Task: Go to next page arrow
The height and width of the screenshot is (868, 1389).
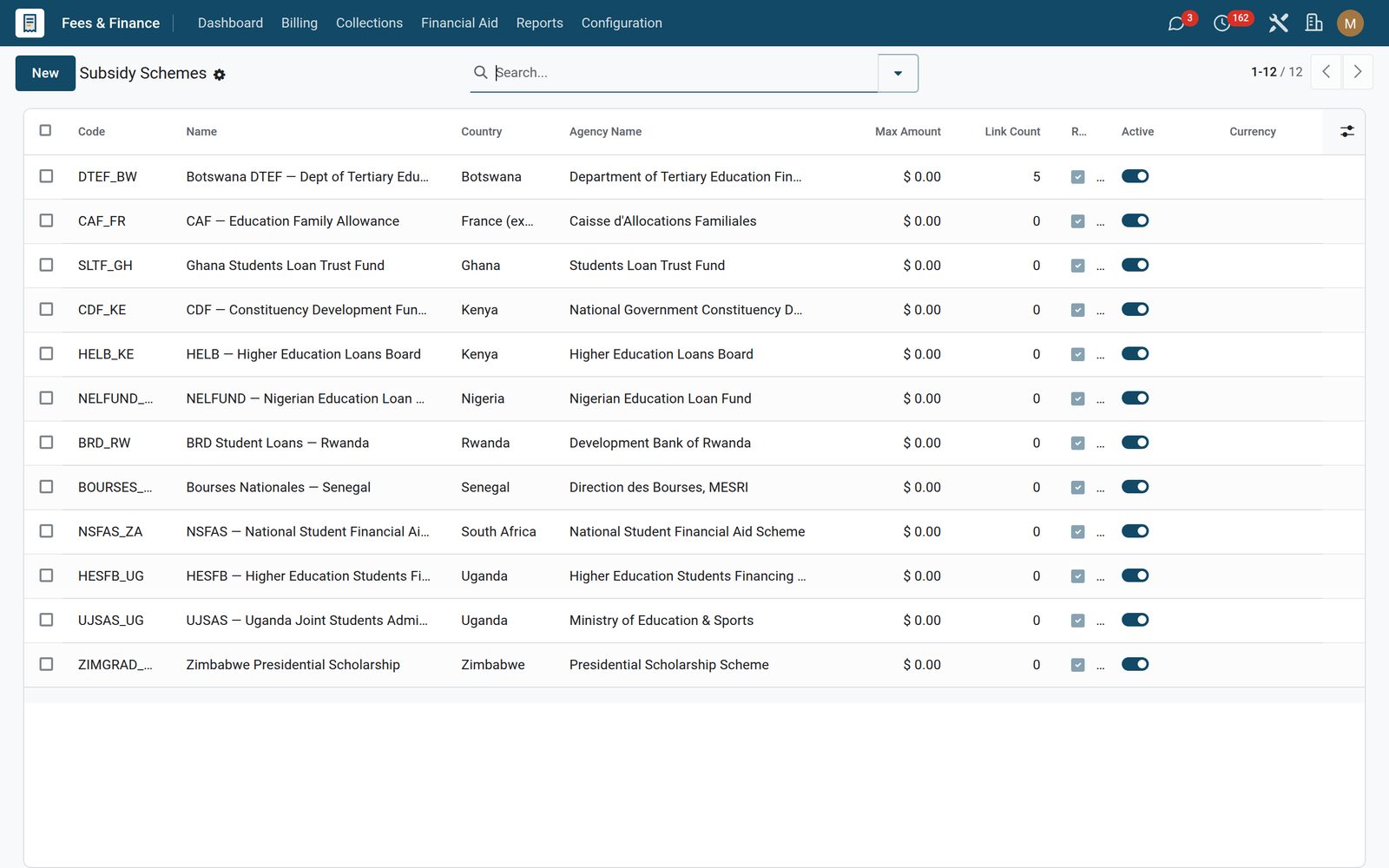Action: (1358, 72)
